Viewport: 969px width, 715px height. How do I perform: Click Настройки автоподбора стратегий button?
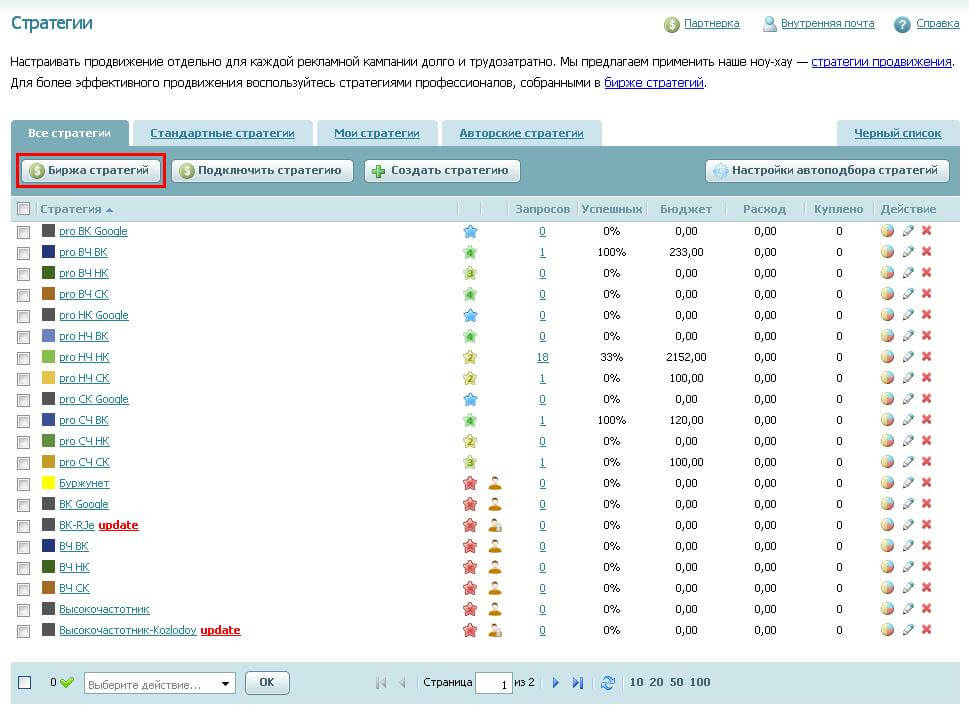[x=827, y=171]
